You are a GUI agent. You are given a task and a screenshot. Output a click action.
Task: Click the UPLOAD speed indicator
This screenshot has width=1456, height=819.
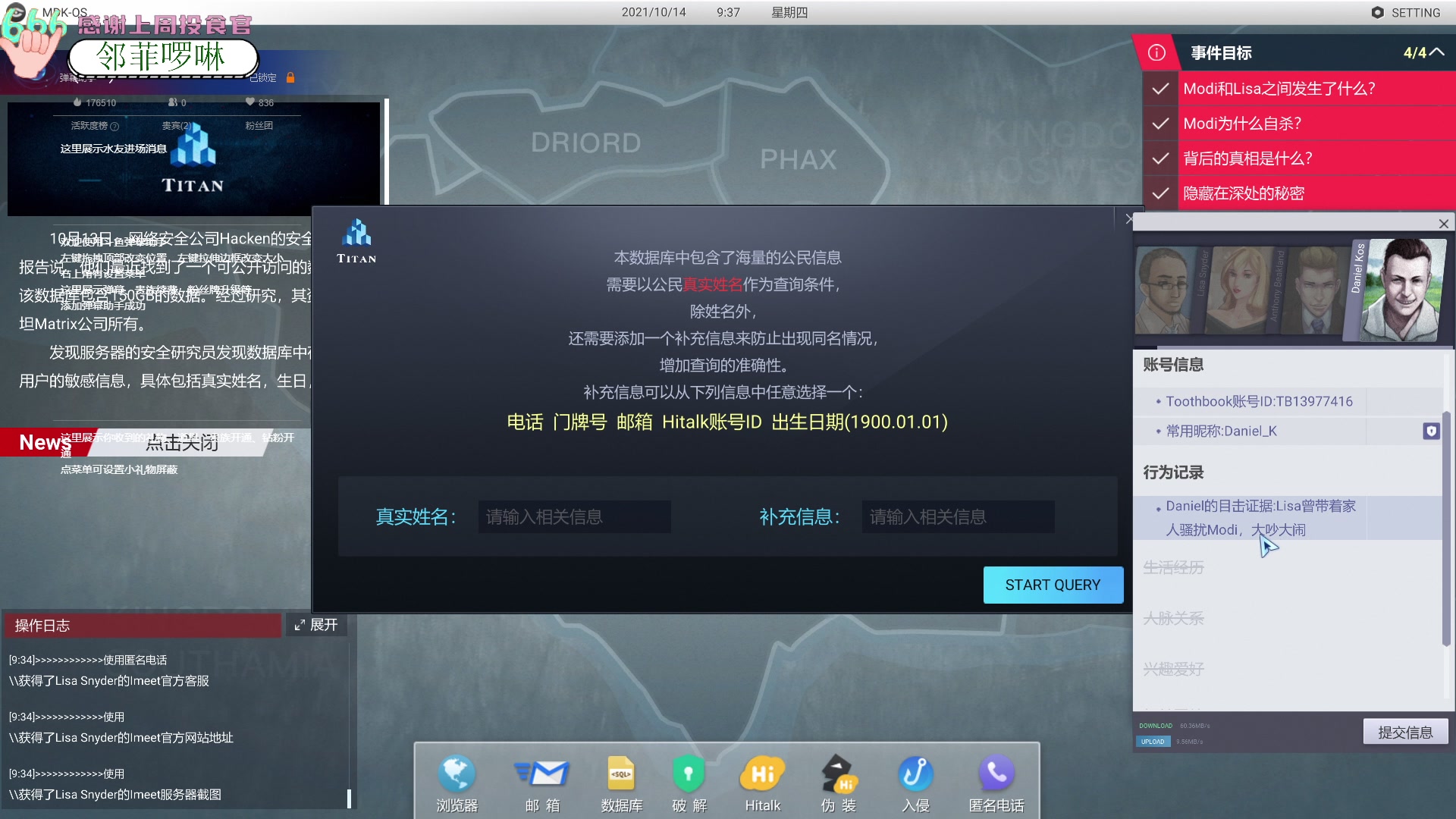(x=1153, y=742)
